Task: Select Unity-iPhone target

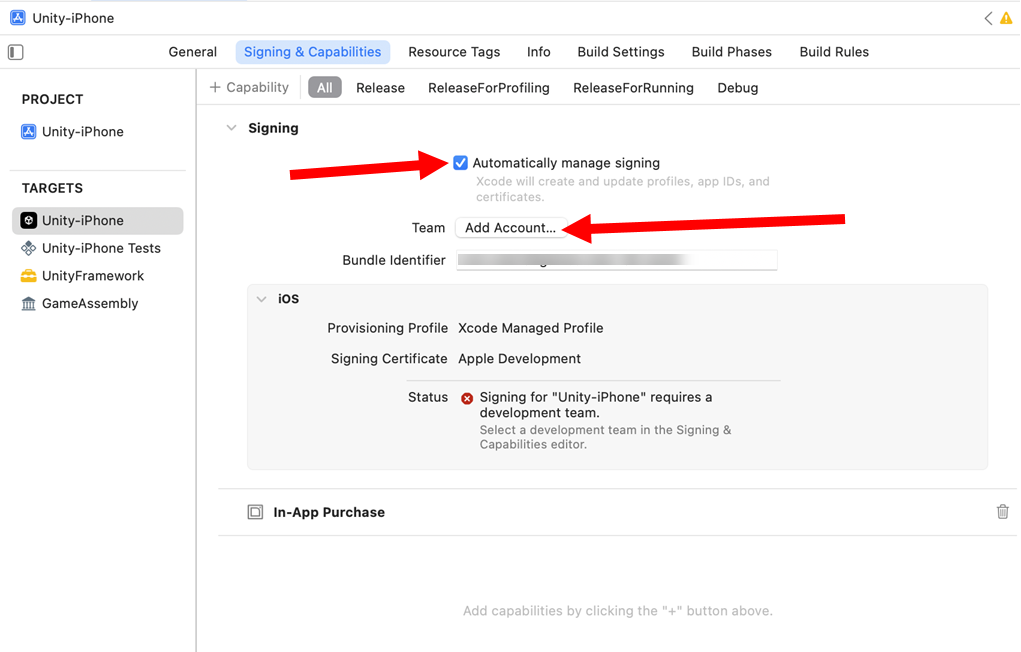Action: click(98, 221)
